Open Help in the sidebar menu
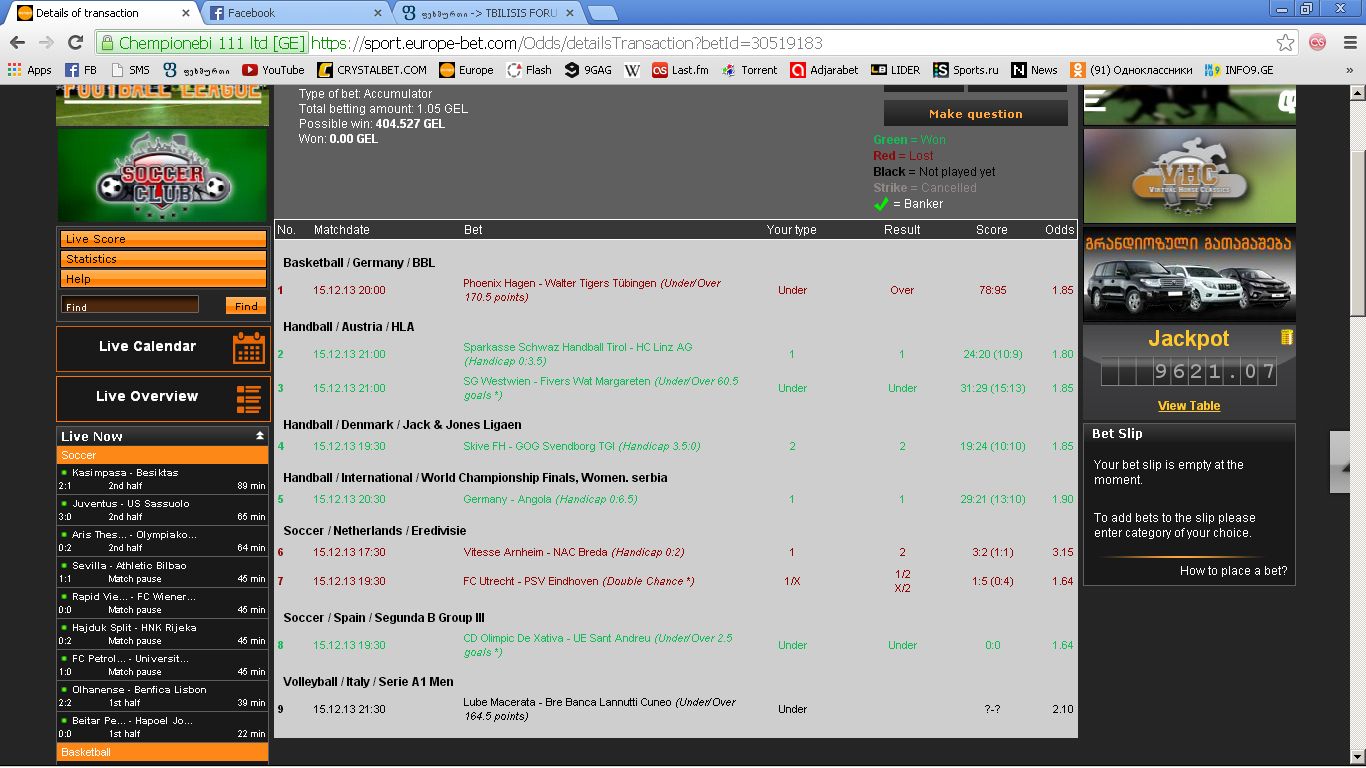This screenshot has width=1366, height=768. tap(163, 279)
